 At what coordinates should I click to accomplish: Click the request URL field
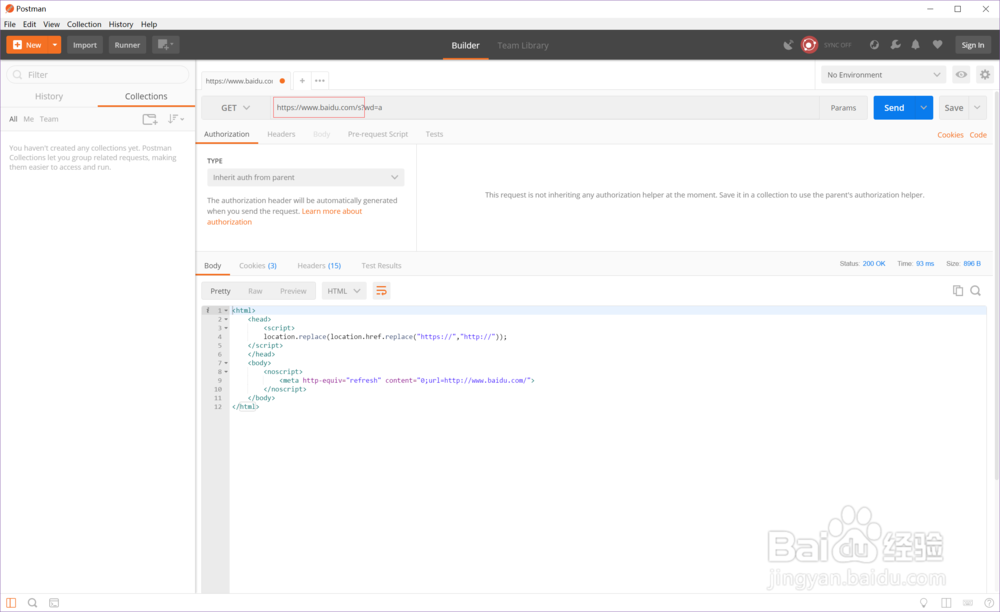point(545,108)
